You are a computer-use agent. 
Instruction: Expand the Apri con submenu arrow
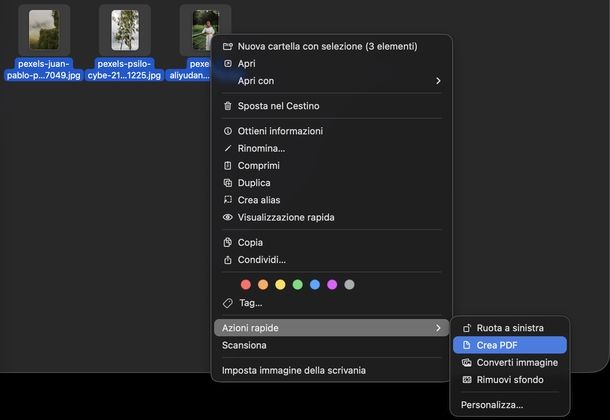pyautogui.click(x=438, y=81)
